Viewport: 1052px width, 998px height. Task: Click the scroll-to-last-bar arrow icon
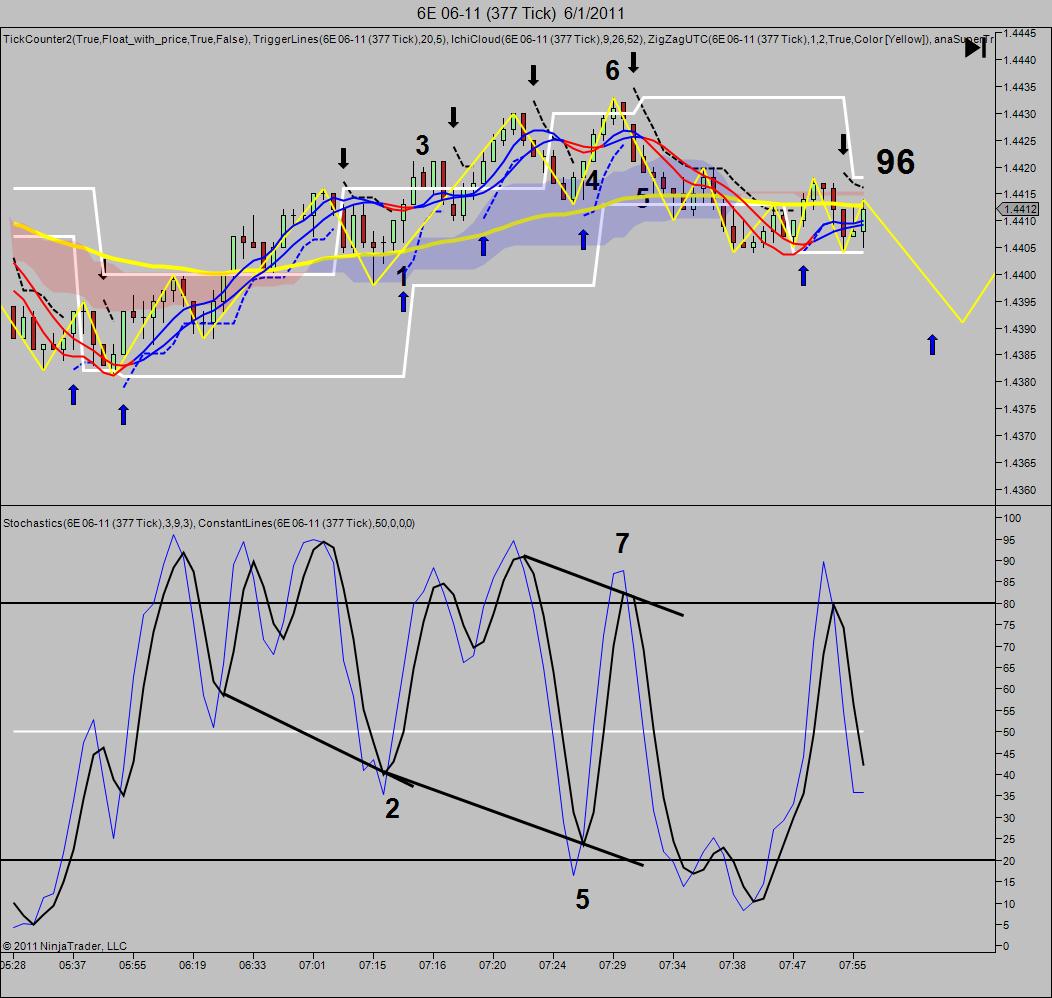pos(976,48)
